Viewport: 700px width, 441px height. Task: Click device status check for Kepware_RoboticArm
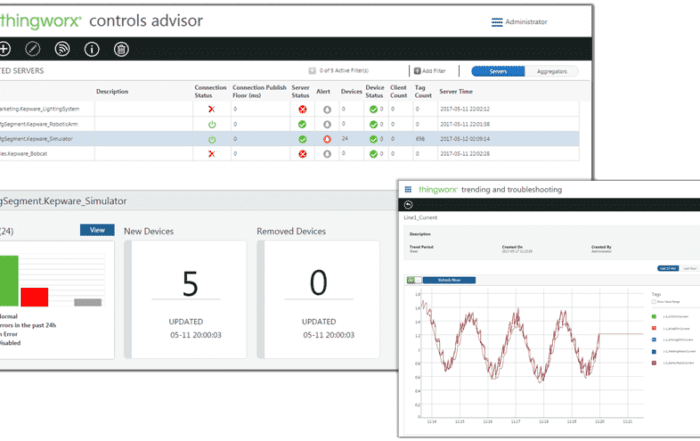pyautogui.click(x=373, y=125)
